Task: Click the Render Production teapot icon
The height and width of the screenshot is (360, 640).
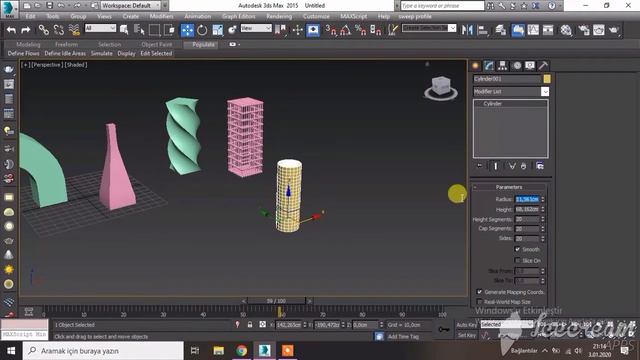Action: [x=614, y=30]
